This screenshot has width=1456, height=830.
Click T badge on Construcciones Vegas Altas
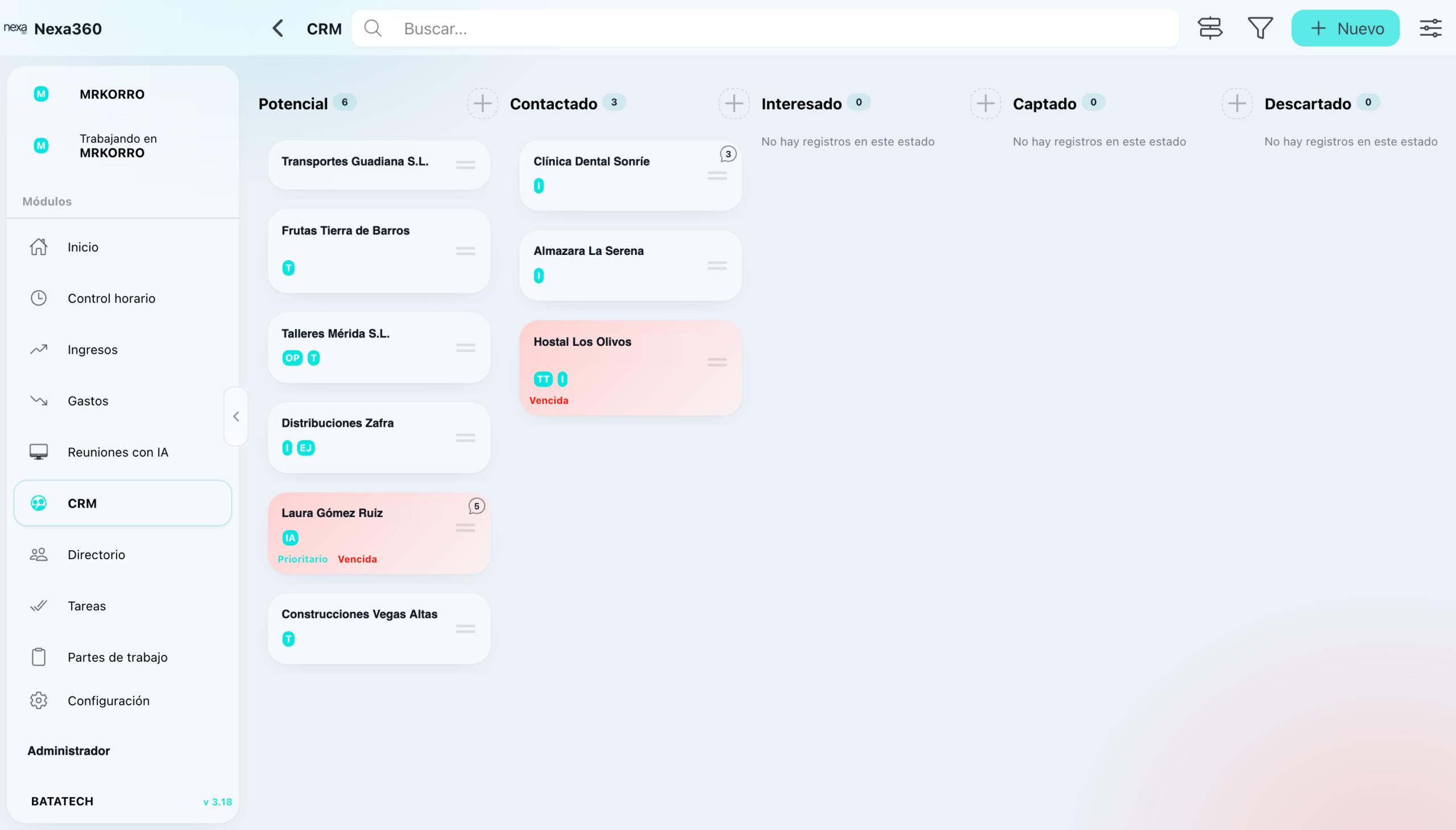[x=288, y=639]
